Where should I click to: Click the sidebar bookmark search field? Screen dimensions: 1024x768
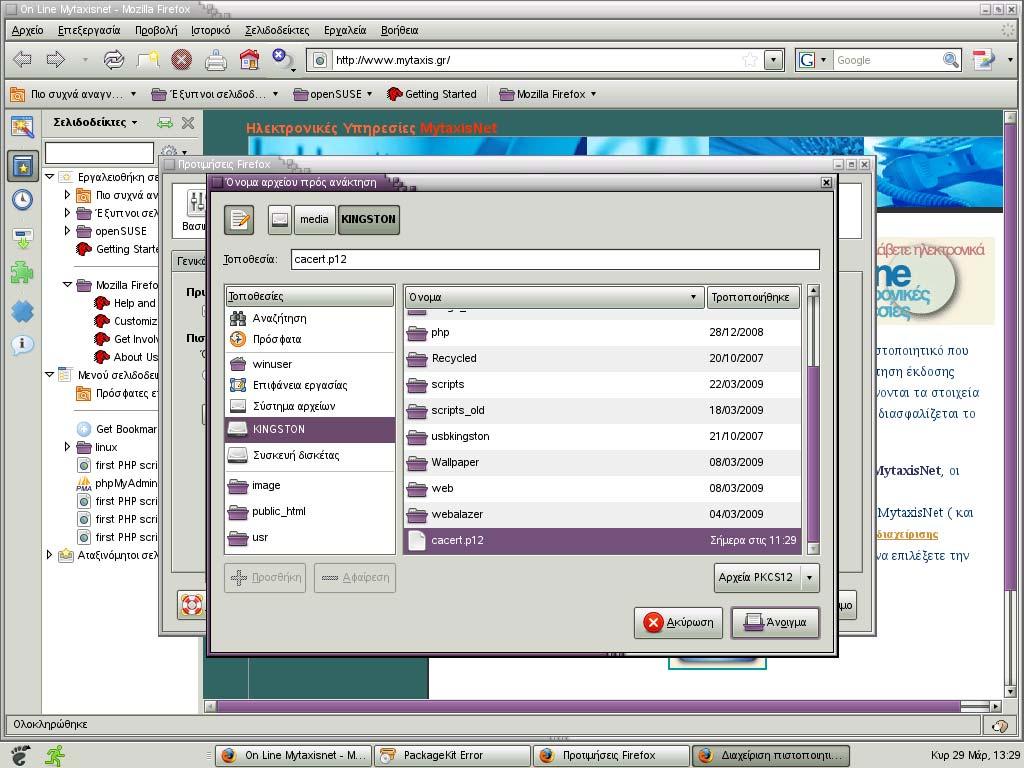(99, 153)
